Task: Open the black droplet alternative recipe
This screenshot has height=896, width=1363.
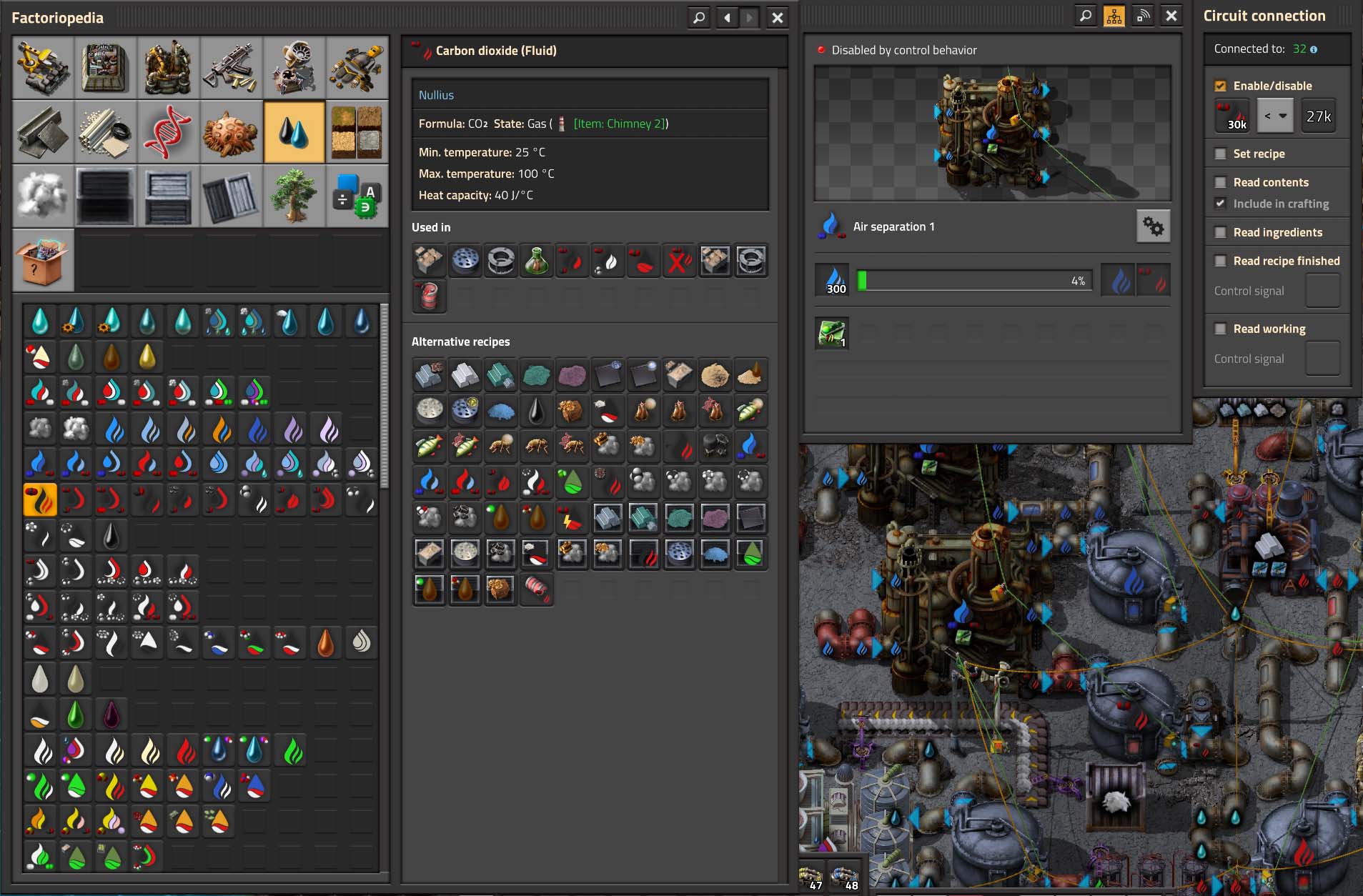Action: pyautogui.click(x=537, y=410)
